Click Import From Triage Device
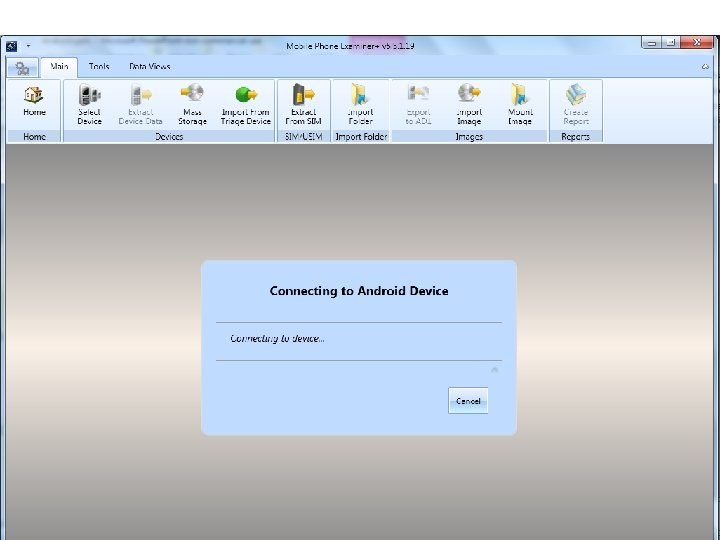 [x=246, y=105]
